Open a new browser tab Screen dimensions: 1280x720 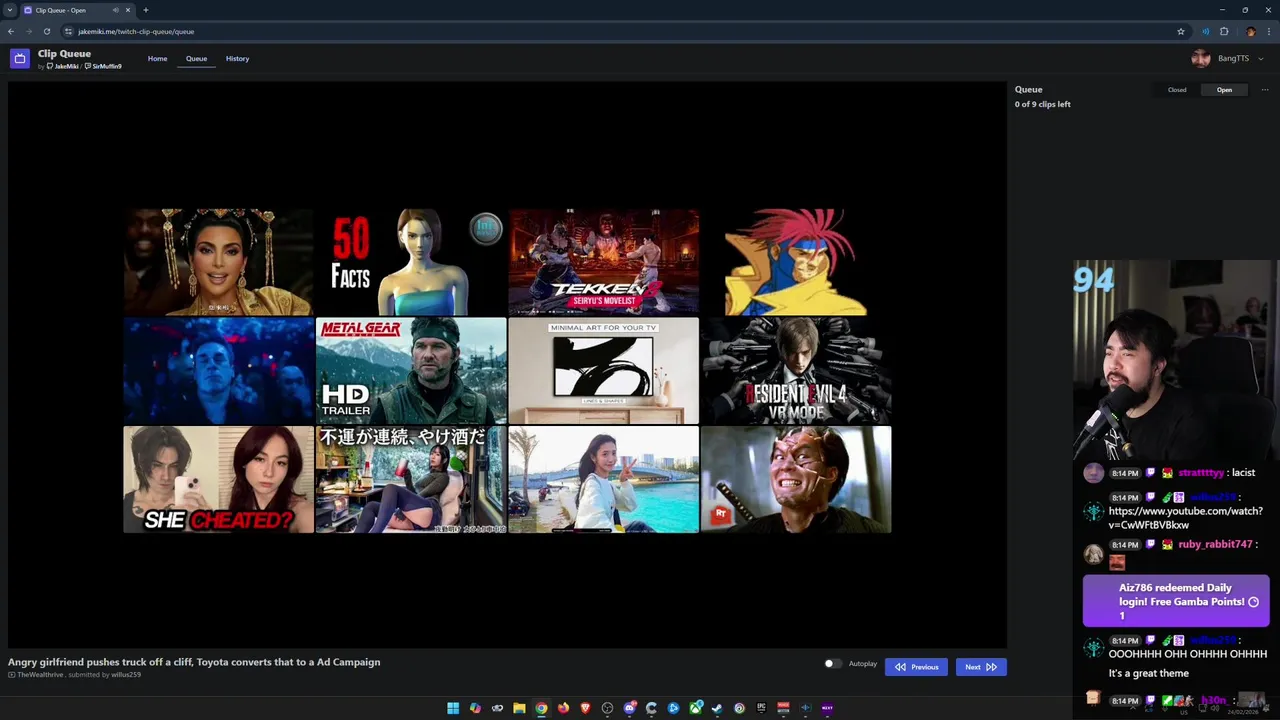[x=146, y=10]
